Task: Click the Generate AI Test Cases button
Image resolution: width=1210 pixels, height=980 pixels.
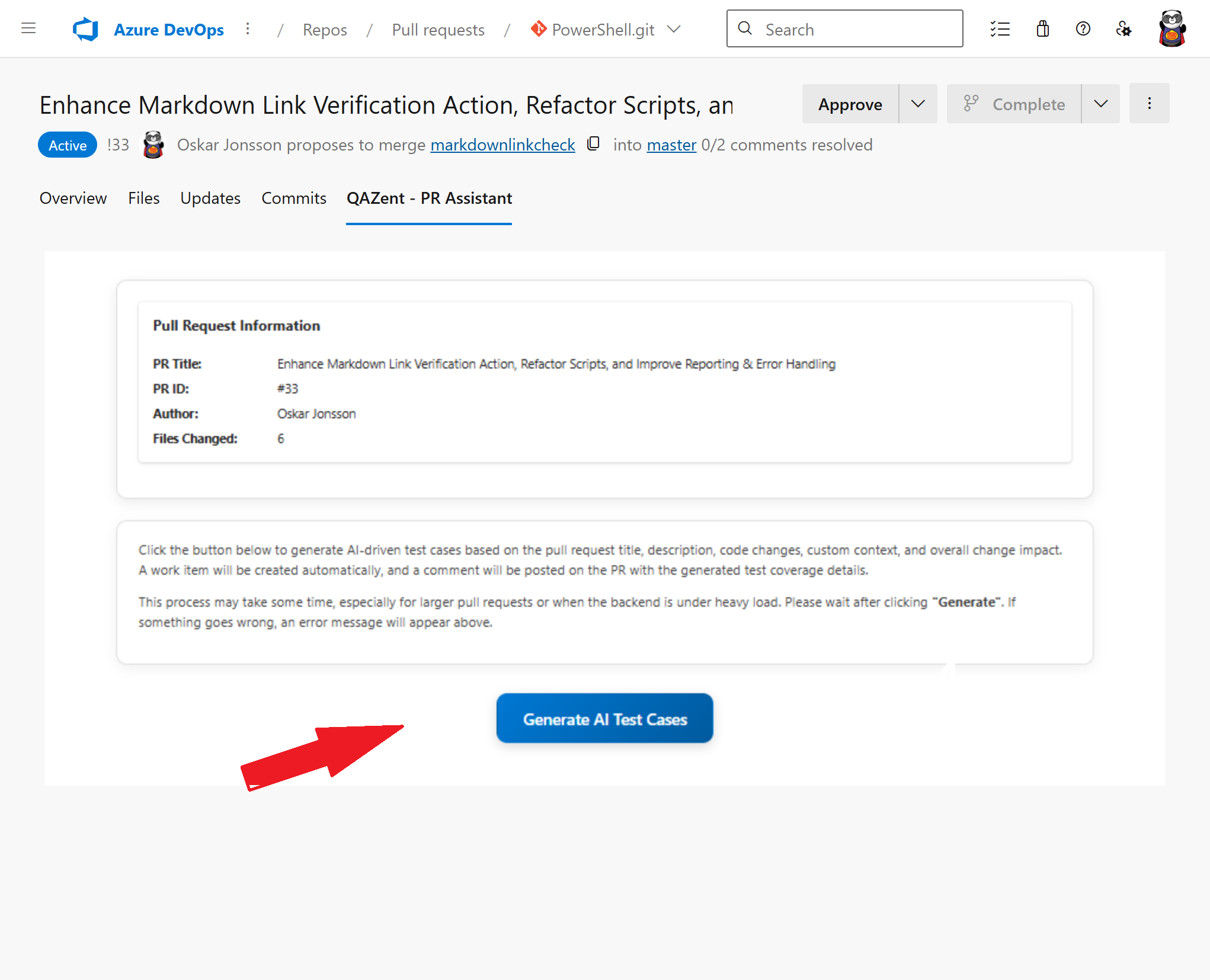Action: click(604, 718)
